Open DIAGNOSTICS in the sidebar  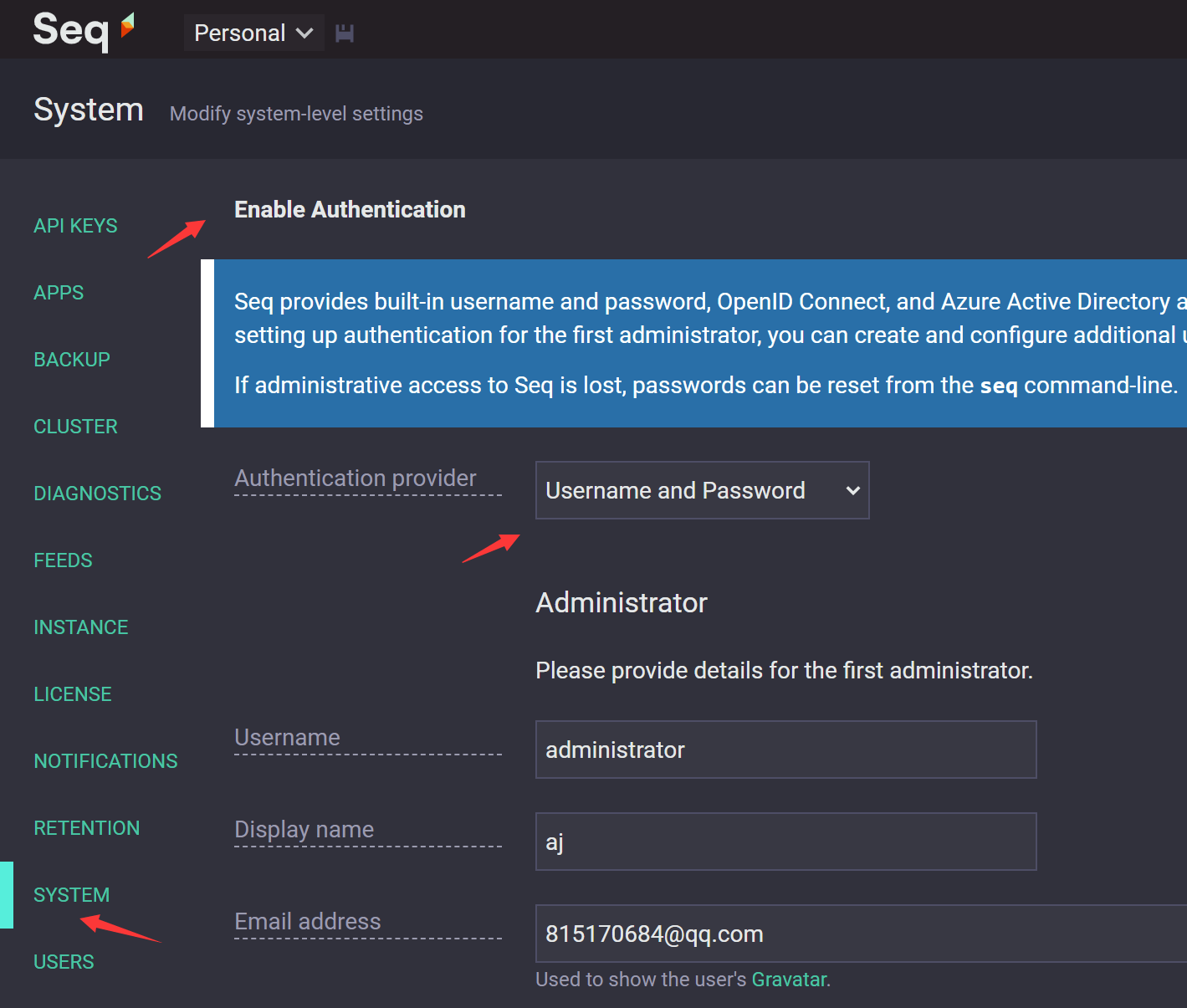pos(97,494)
